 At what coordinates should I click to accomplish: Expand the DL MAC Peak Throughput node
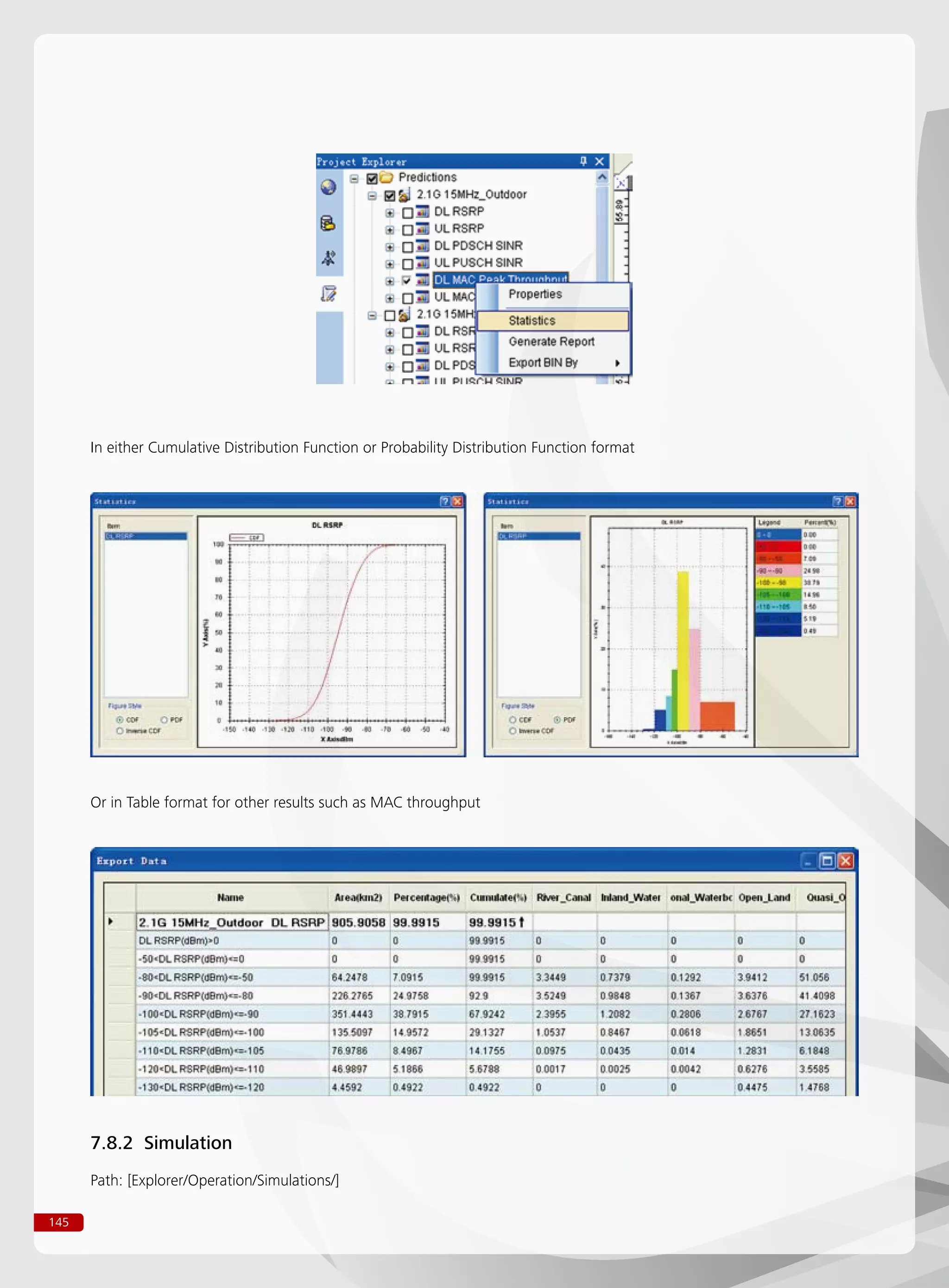390,281
